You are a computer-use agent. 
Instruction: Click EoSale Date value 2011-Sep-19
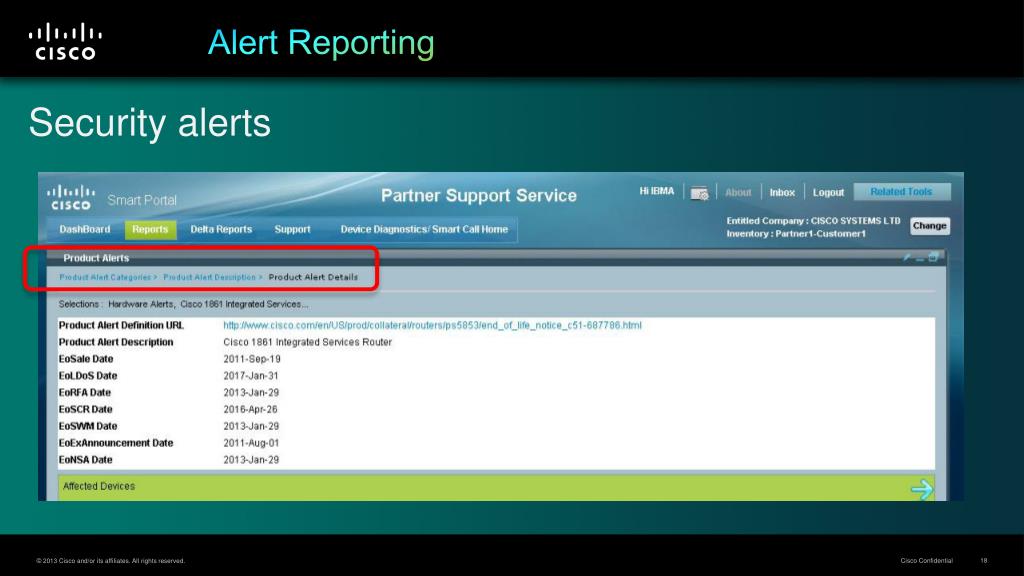(x=251, y=359)
